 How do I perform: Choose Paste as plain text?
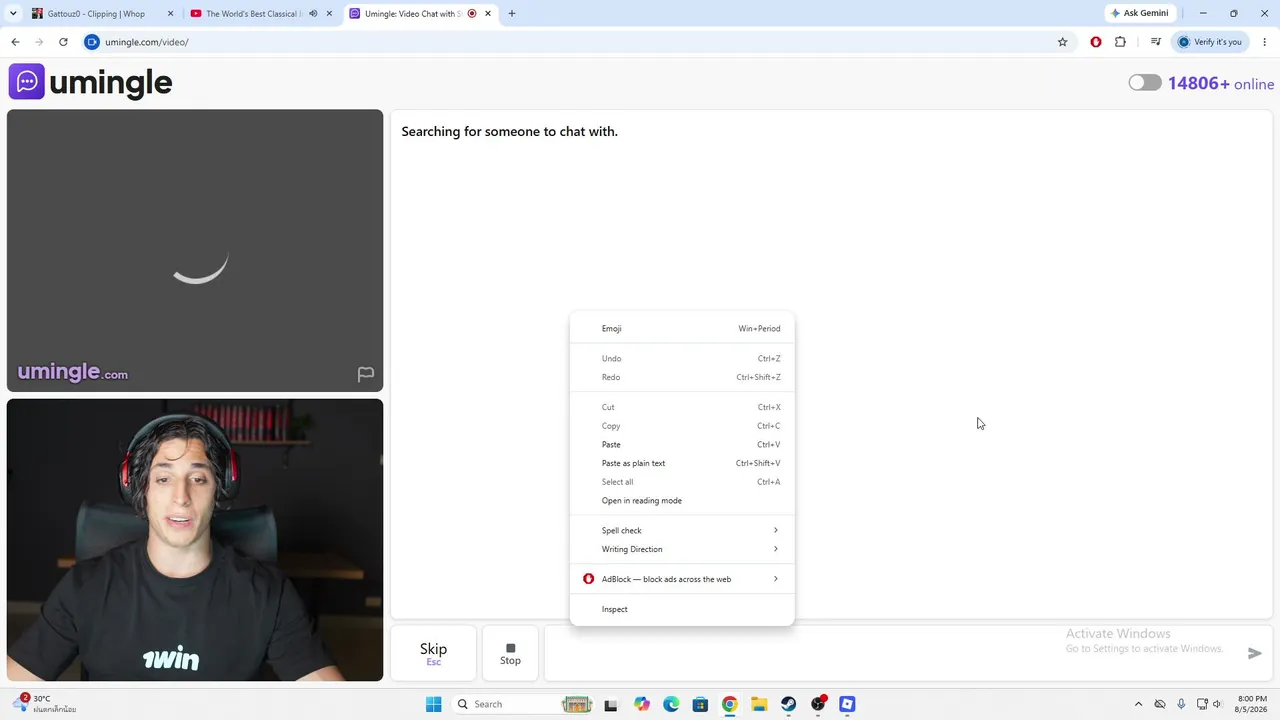(x=682, y=463)
